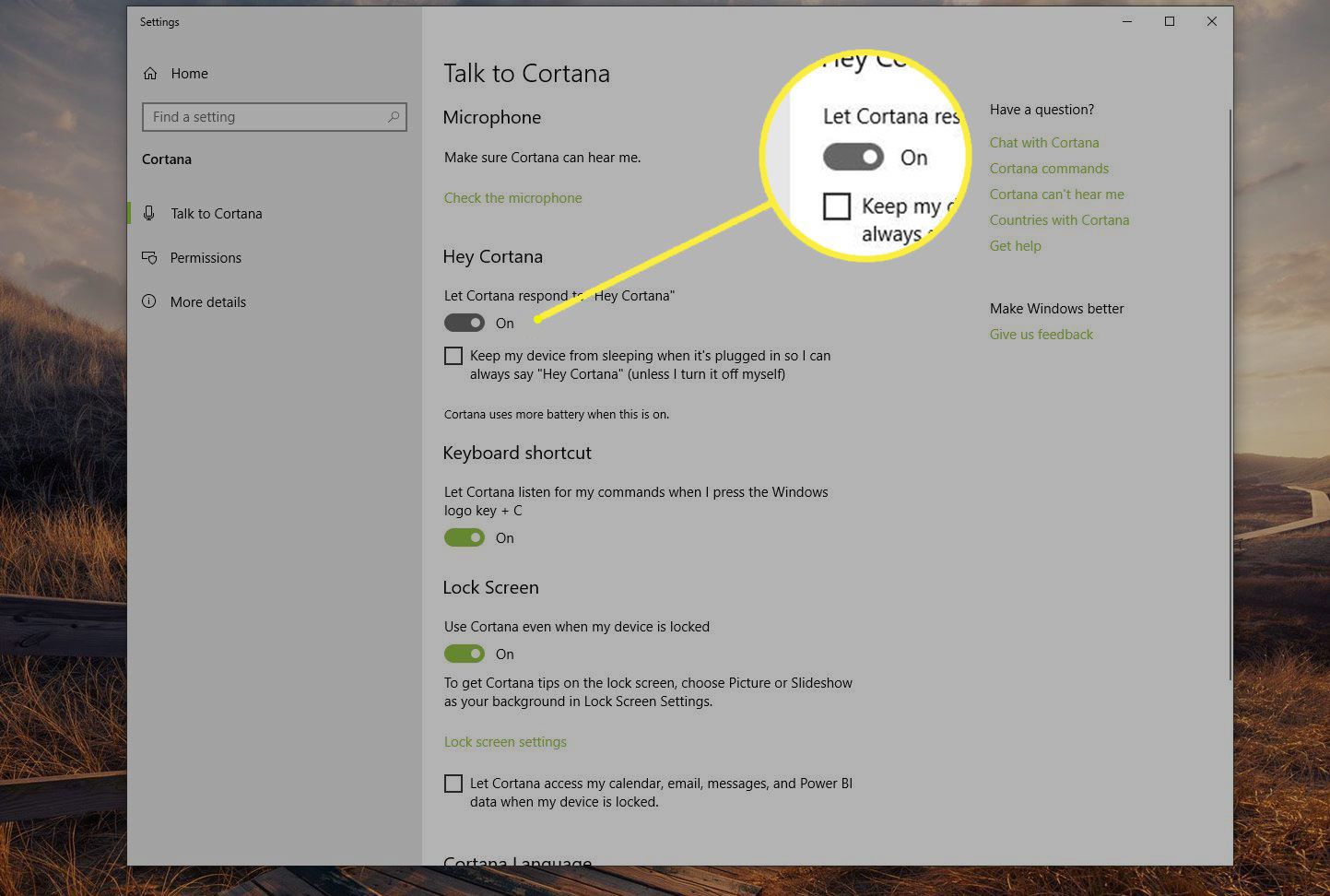Click the Get help link
This screenshot has width=1330, height=896.
[1016, 246]
